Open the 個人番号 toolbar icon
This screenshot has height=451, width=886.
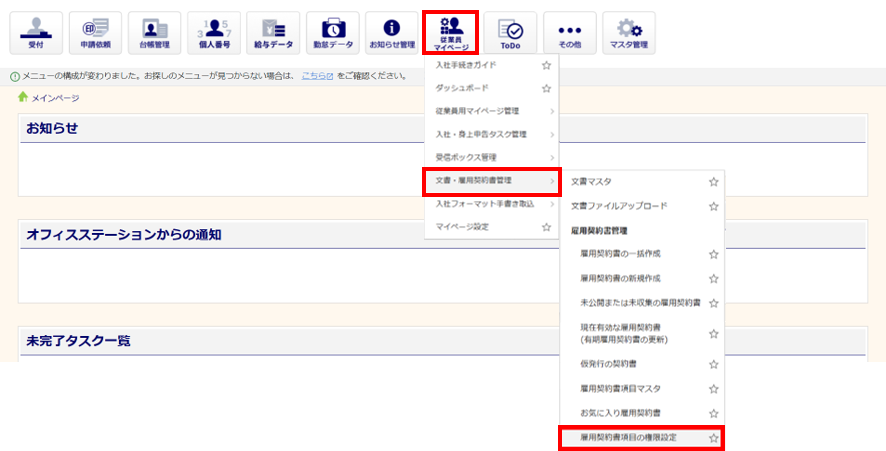[214, 33]
